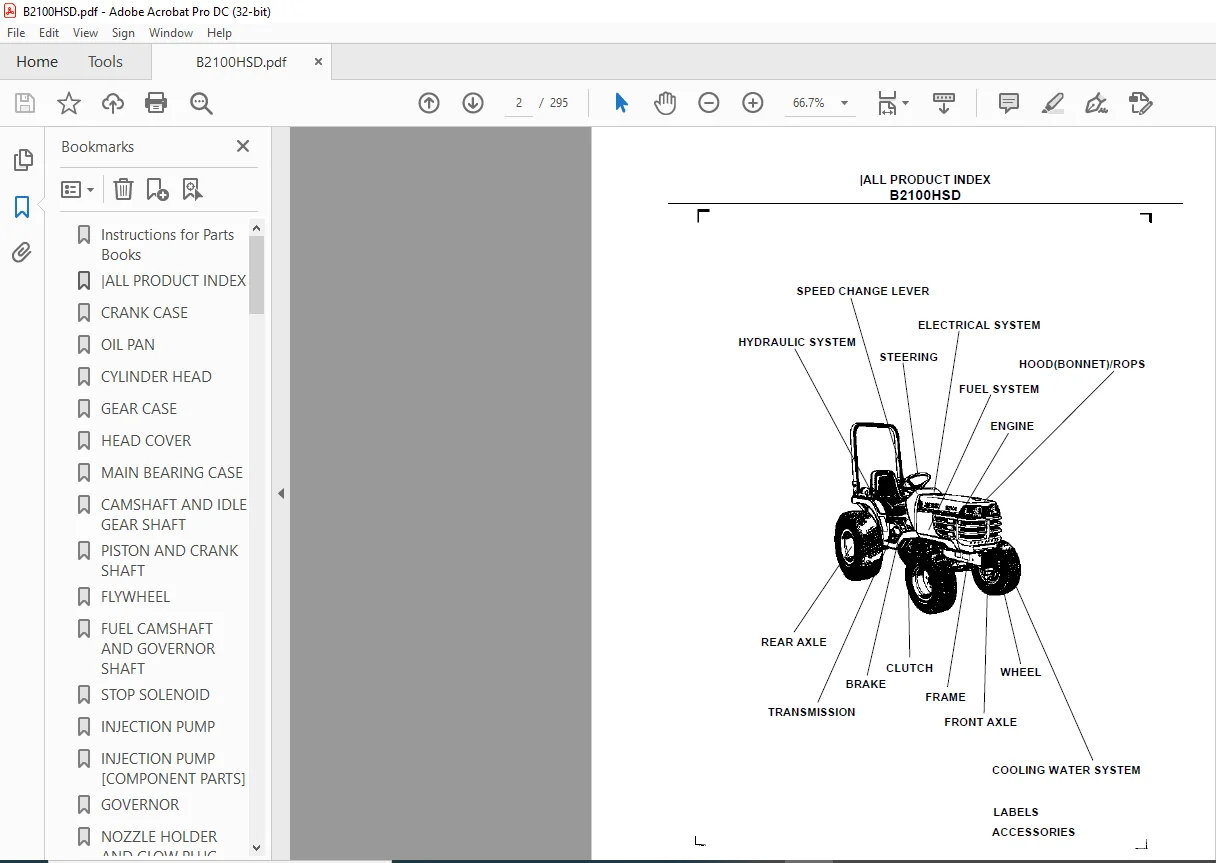Open the View menu
Screen dimensions: 1216x863
85,33
